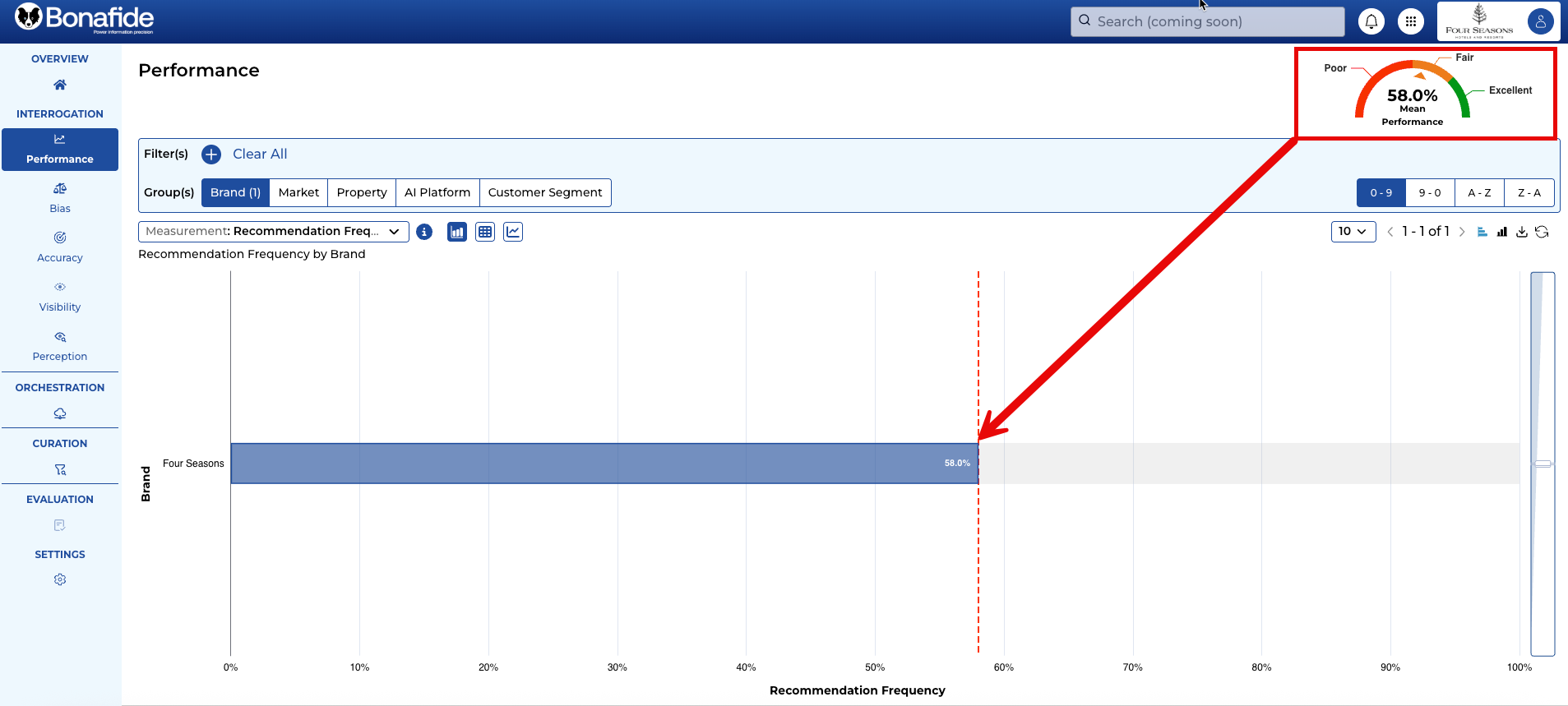Viewport: 1568px width, 706px height.
Task: Switch to table view icon
Action: click(x=485, y=232)
